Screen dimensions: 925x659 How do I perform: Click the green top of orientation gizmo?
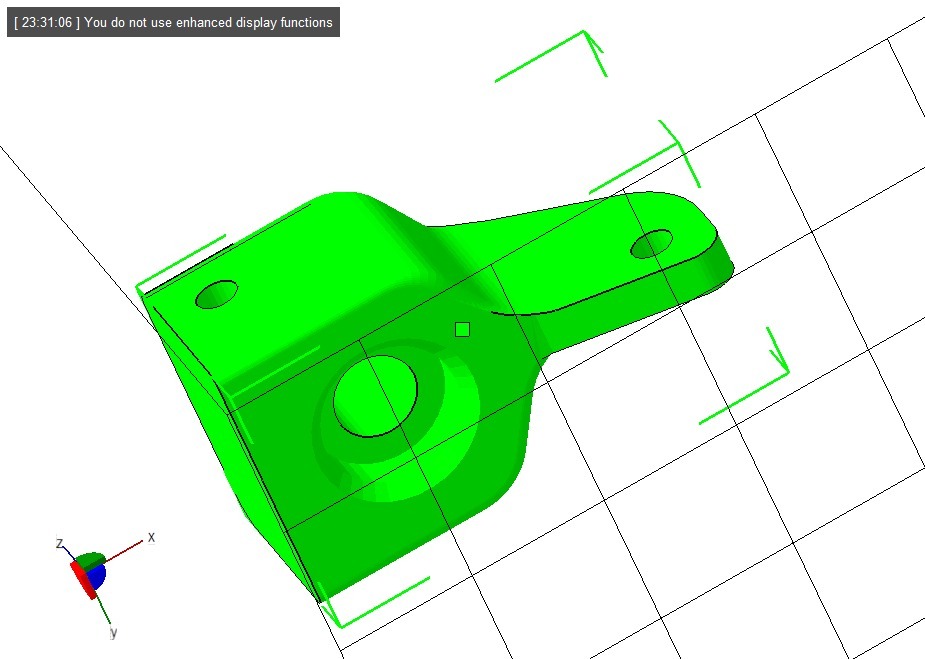click(x=90, y=560)
